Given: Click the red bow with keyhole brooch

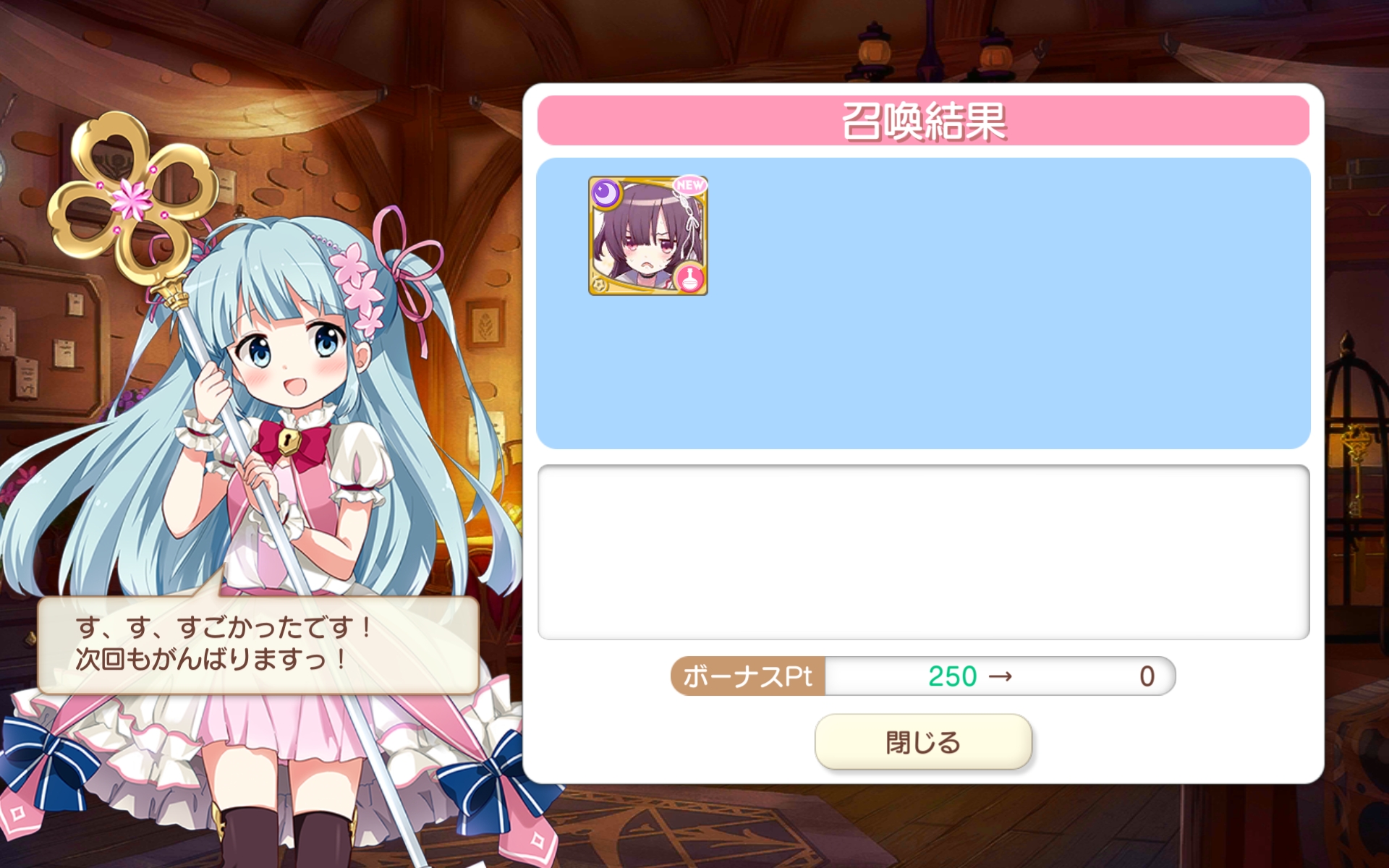Looking at the screenshot, I should 292,442.
